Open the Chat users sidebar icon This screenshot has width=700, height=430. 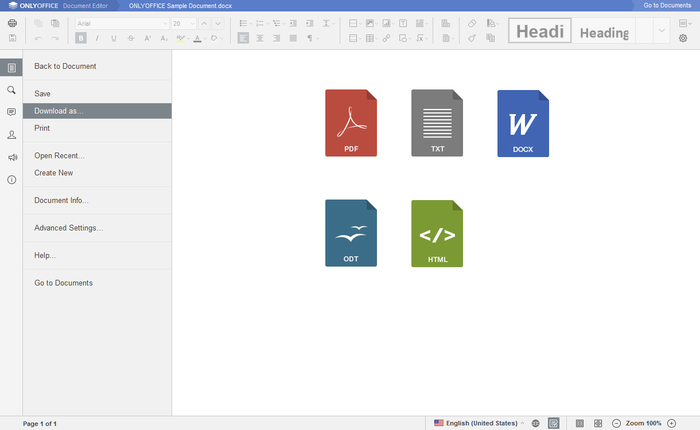point(12,134)
